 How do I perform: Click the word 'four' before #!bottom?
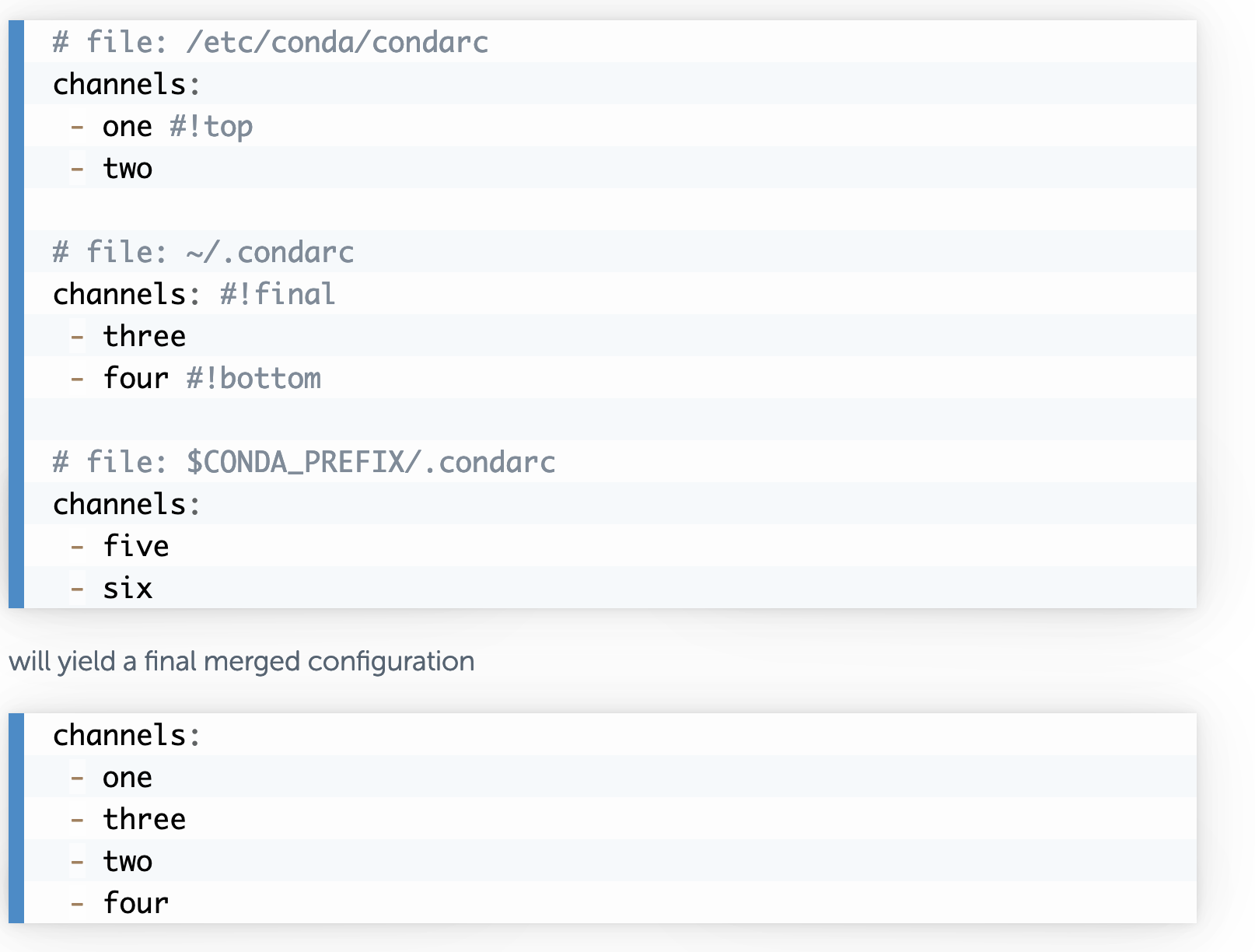[136, 378]
